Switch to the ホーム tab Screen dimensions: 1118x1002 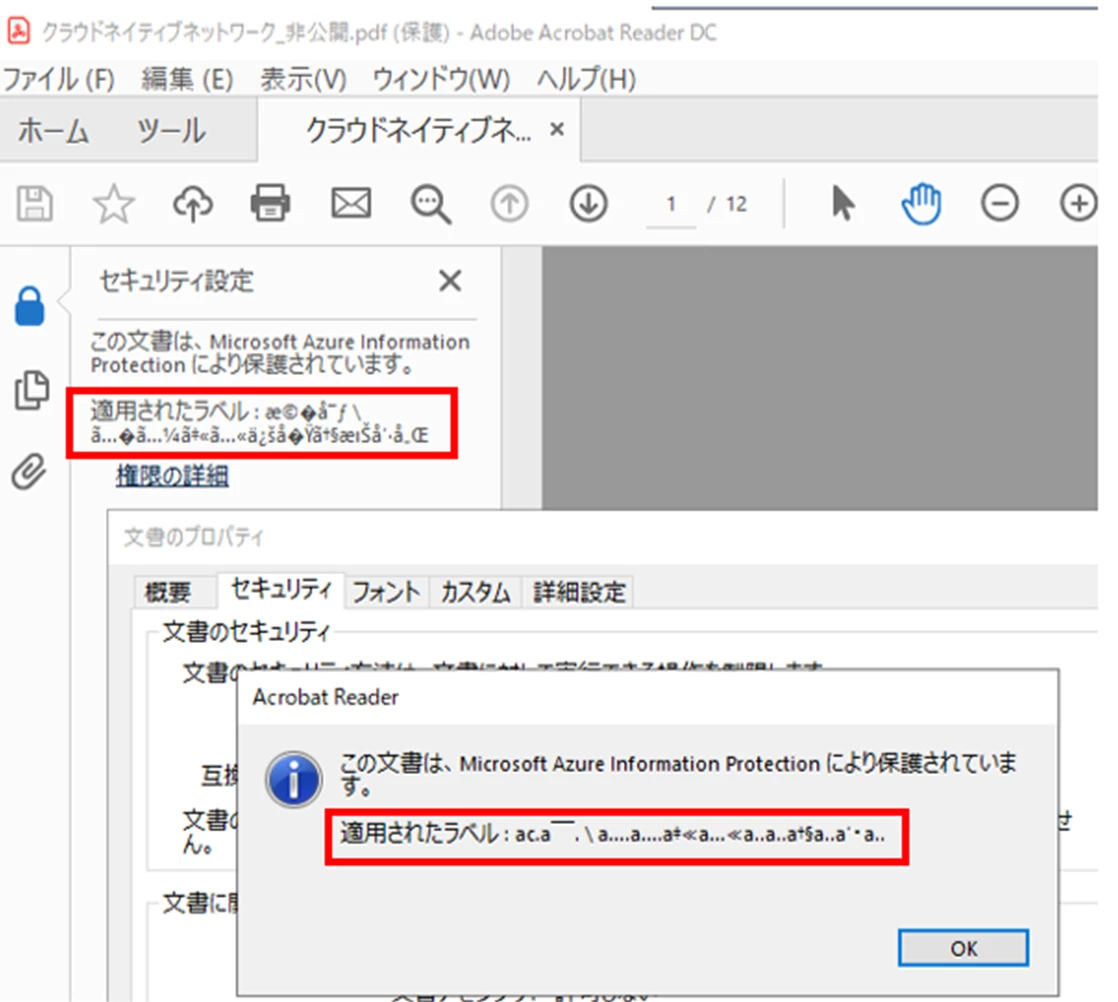point(53,131)
